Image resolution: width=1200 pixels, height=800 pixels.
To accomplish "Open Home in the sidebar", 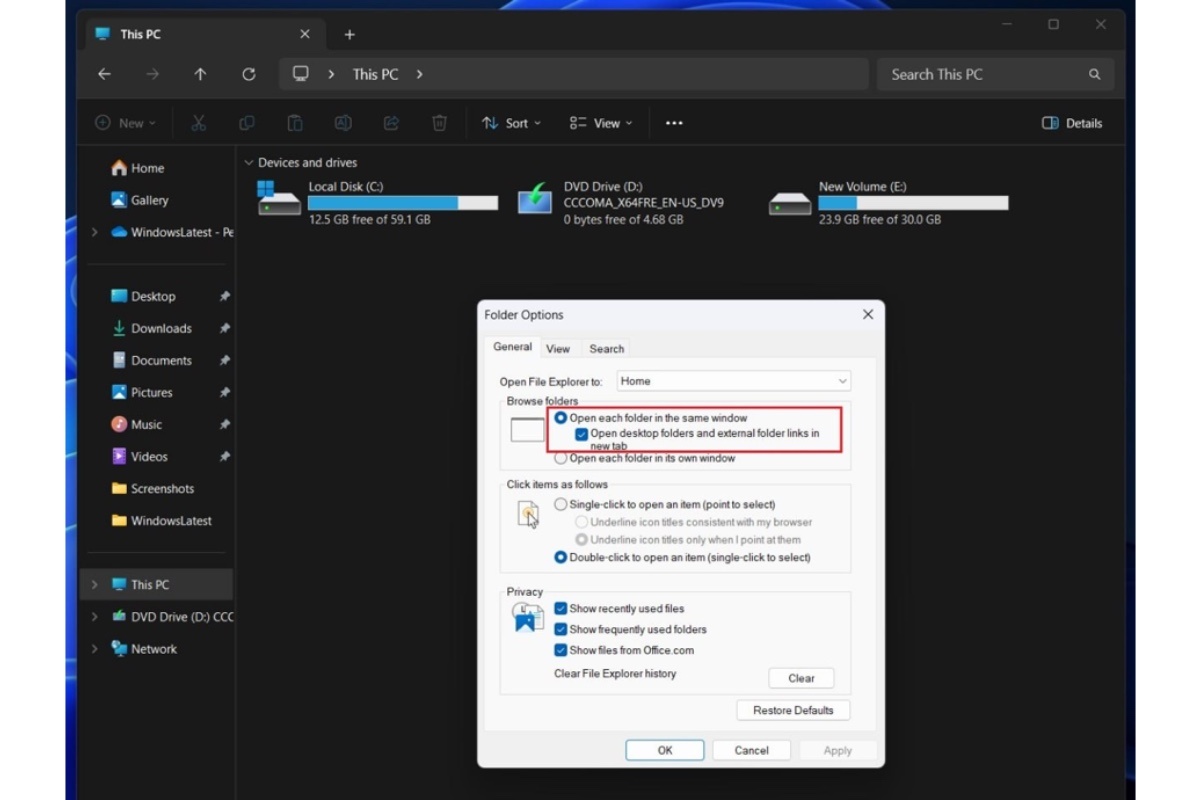I will (138, 168).
